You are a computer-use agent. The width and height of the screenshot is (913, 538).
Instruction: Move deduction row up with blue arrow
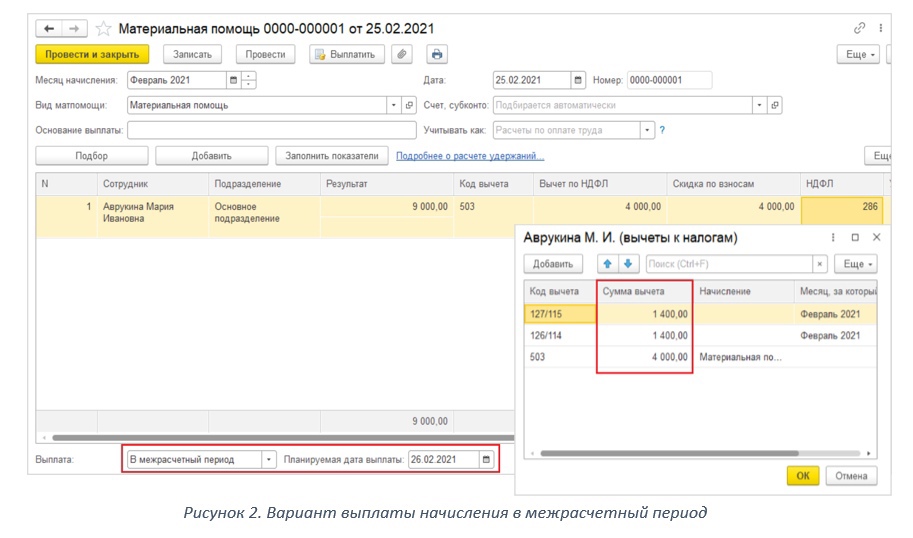coord(607,264)
